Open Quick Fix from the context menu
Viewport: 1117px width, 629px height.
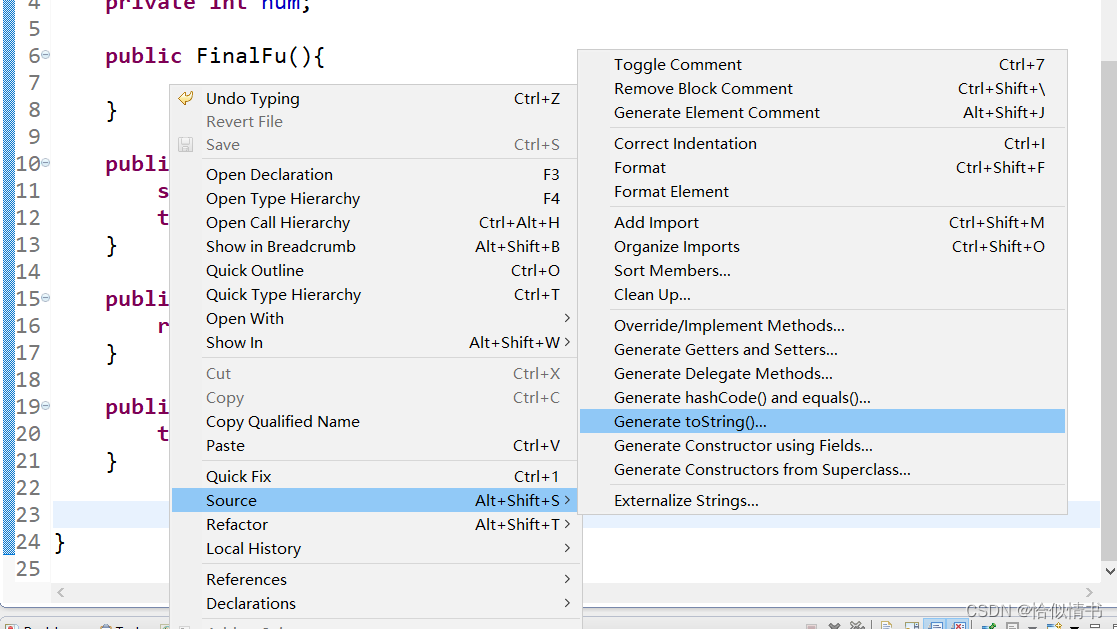pyautogui.click(x=238, y=477)
